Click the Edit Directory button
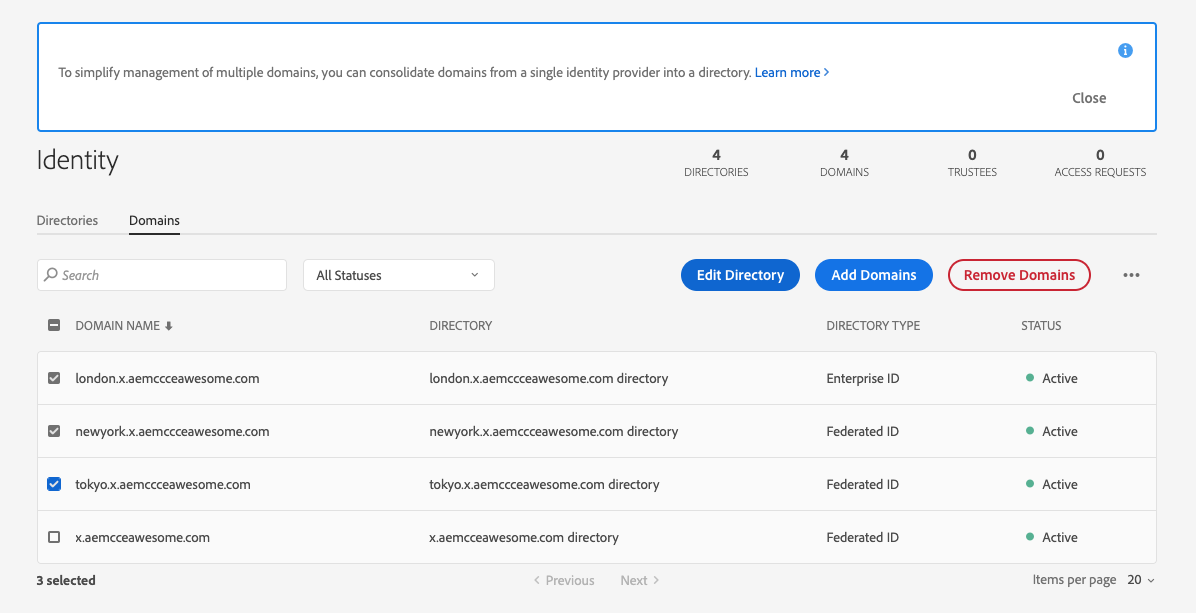1196x613 pixels. 740,275
